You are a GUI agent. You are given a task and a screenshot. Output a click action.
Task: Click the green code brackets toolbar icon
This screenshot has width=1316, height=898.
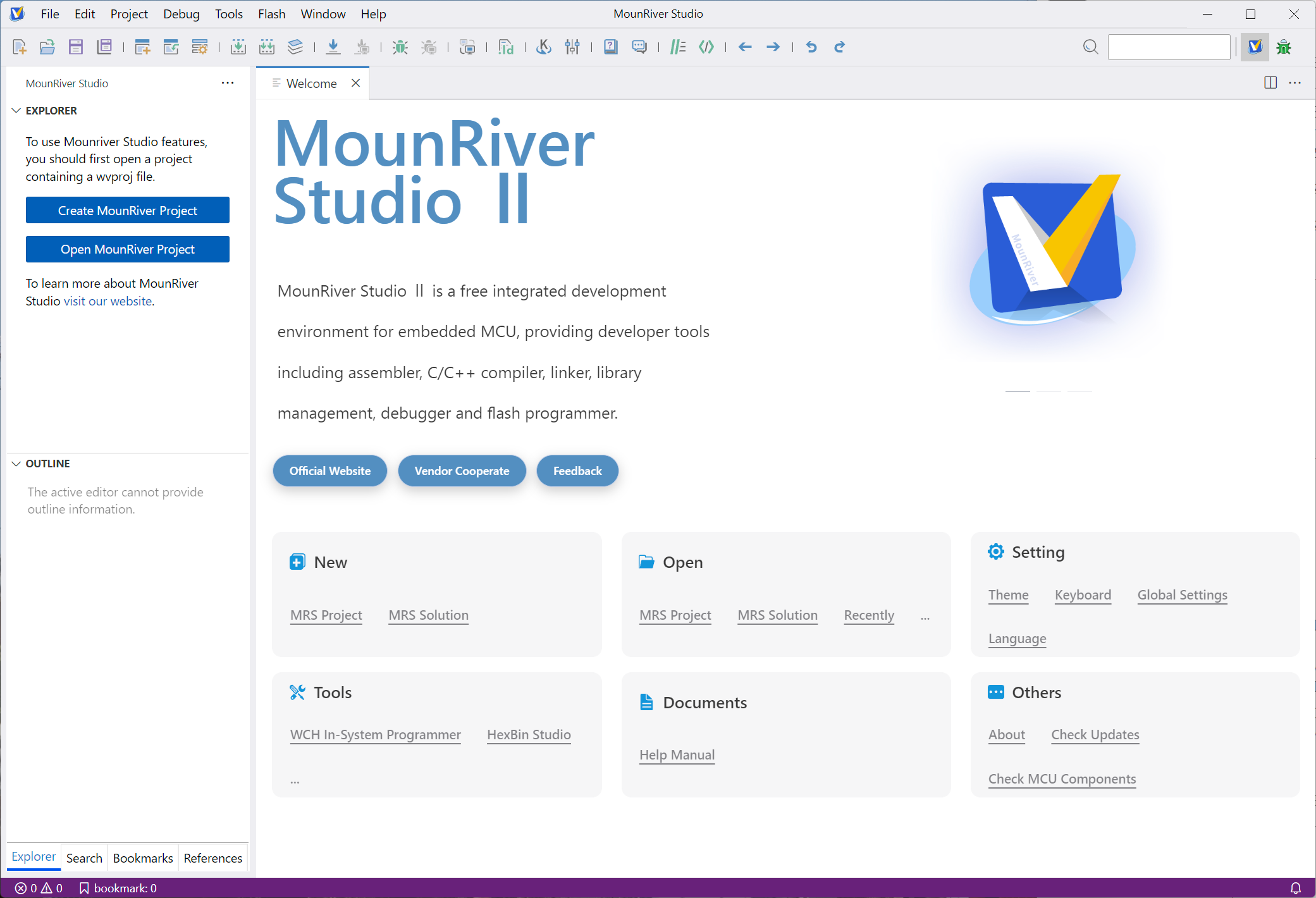706,47
